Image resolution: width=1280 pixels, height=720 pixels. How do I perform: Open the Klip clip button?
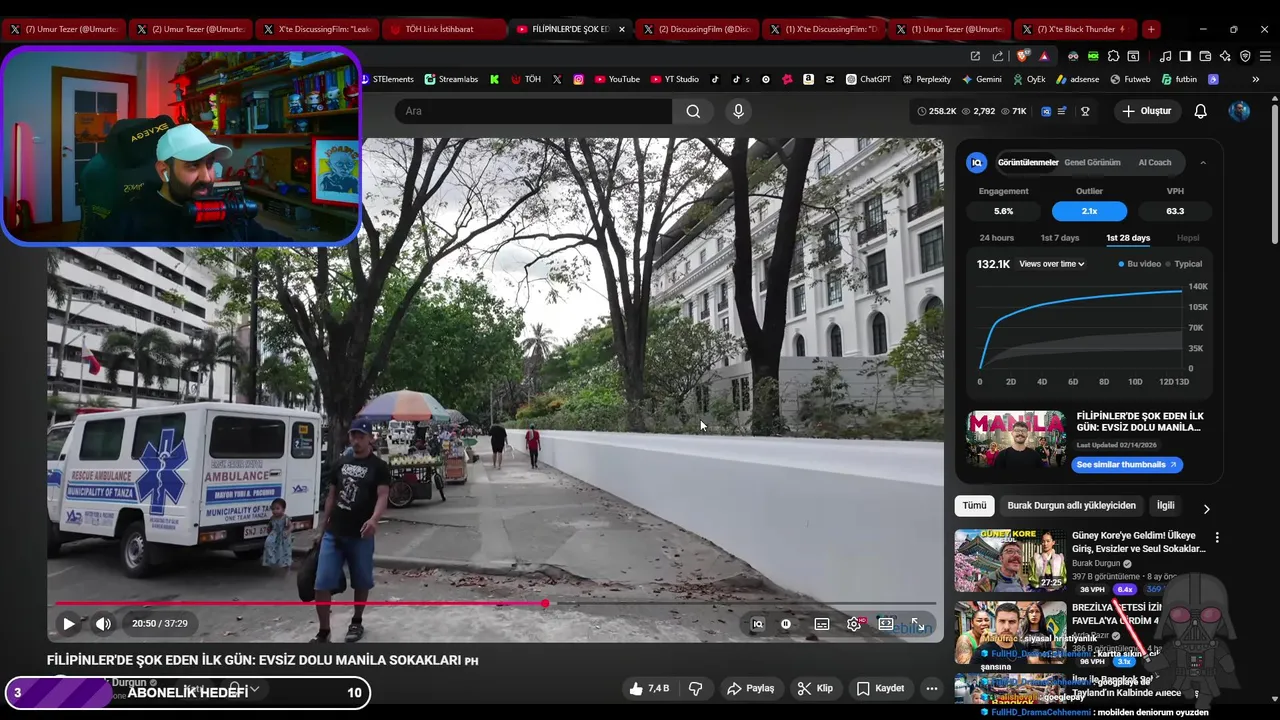(815, 688)
